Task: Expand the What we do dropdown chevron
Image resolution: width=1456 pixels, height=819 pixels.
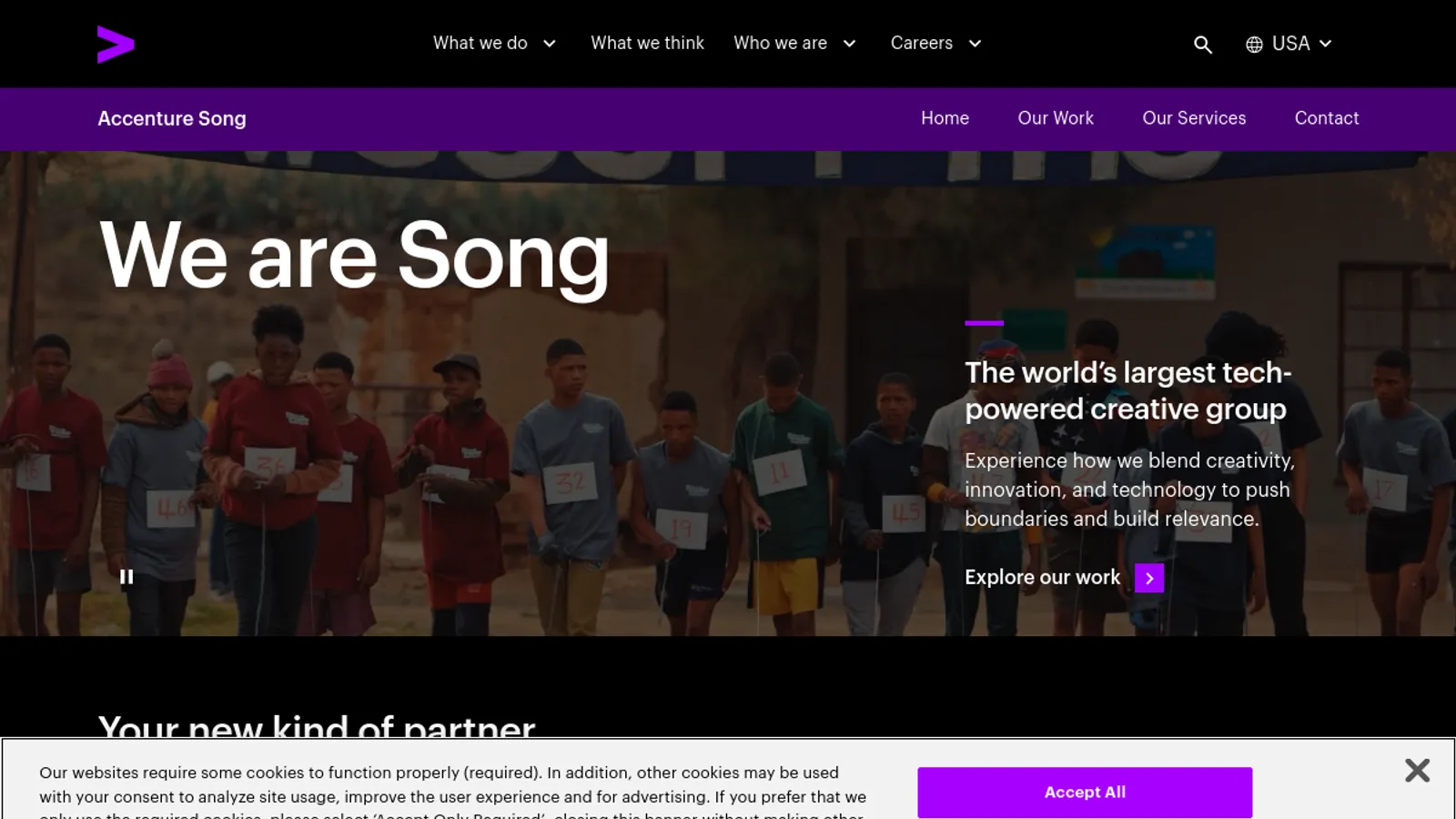Action: pyautogui.click(x=550, y=44)
